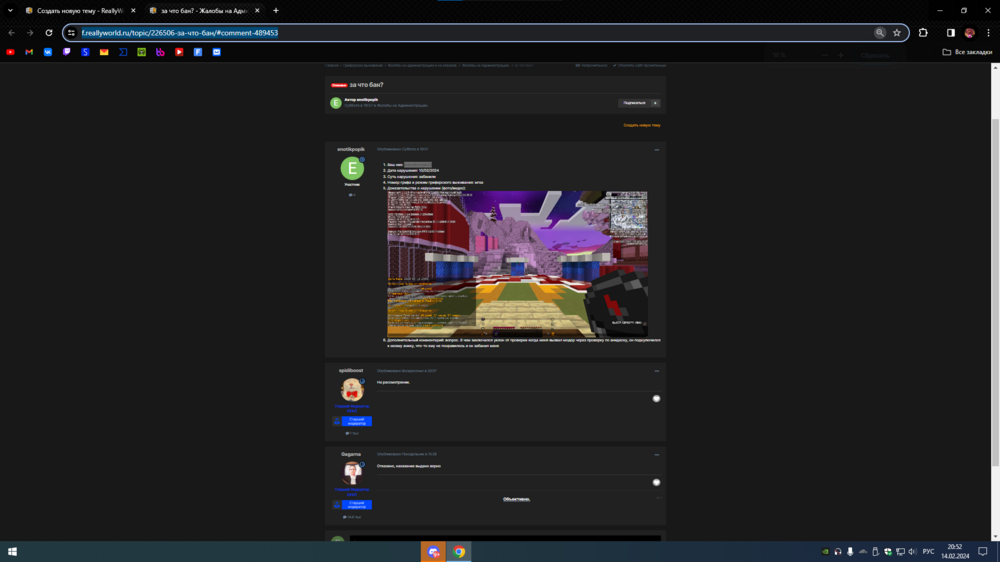Switch to Chrome in the taskbar

tap(459, 552)
